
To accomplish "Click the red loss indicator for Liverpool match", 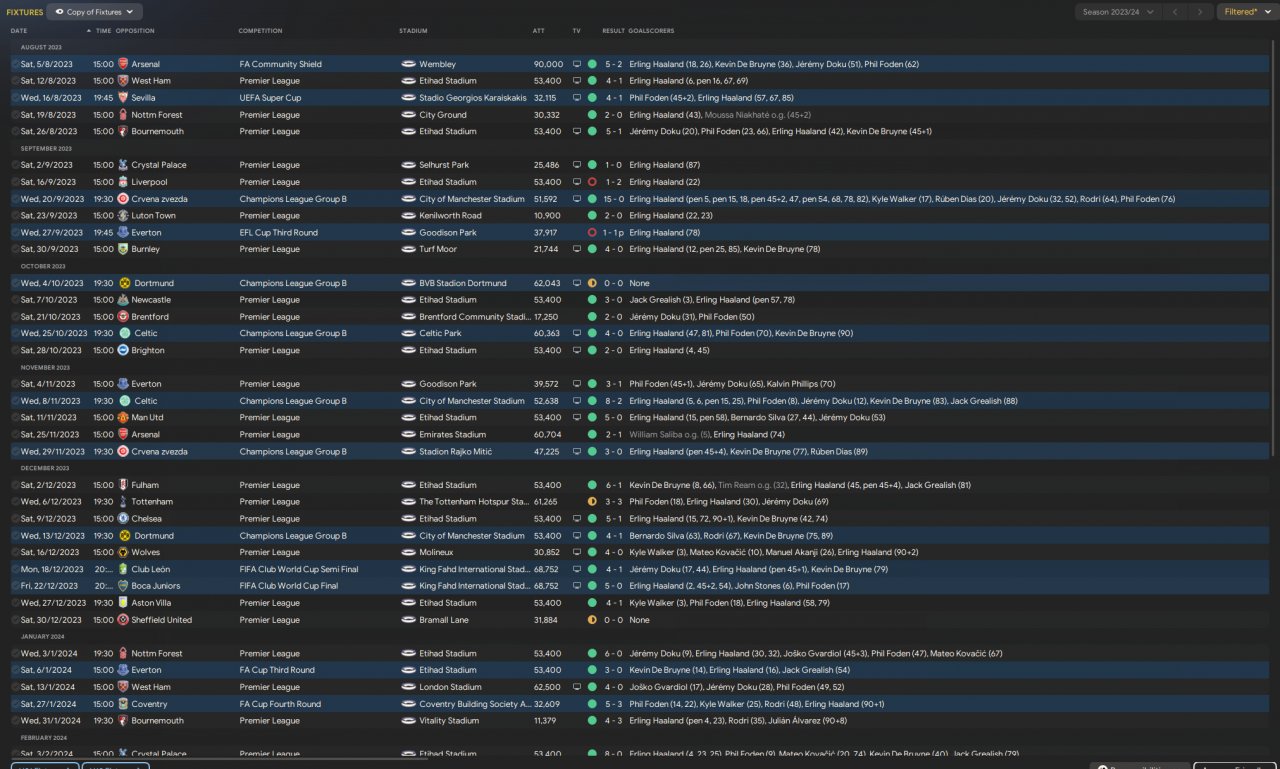I will click(x=592, y=182).
